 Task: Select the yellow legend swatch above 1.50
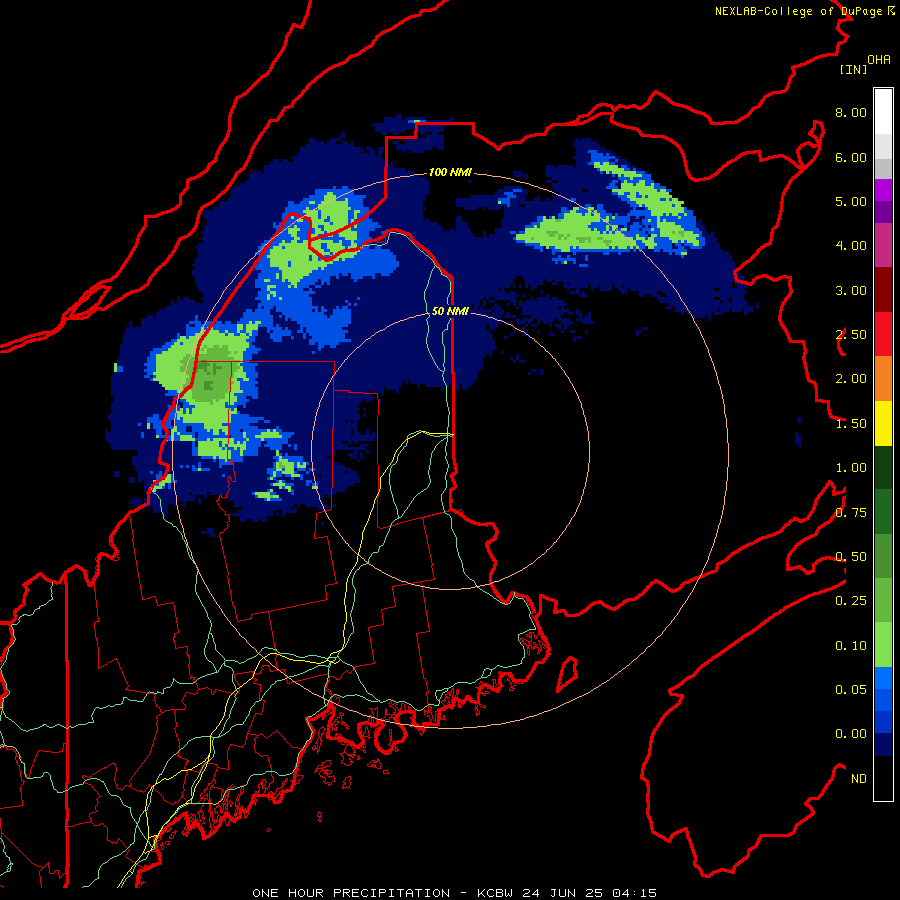883,423
